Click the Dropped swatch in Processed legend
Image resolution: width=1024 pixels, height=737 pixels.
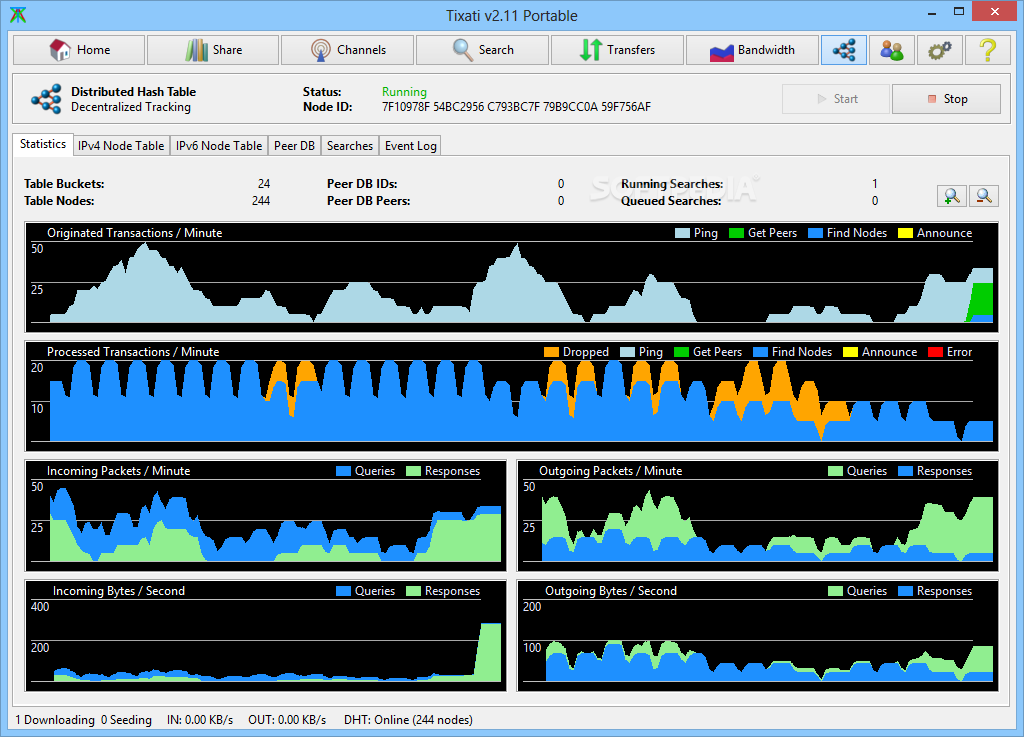pyautogui.click(x=551, y=352)
